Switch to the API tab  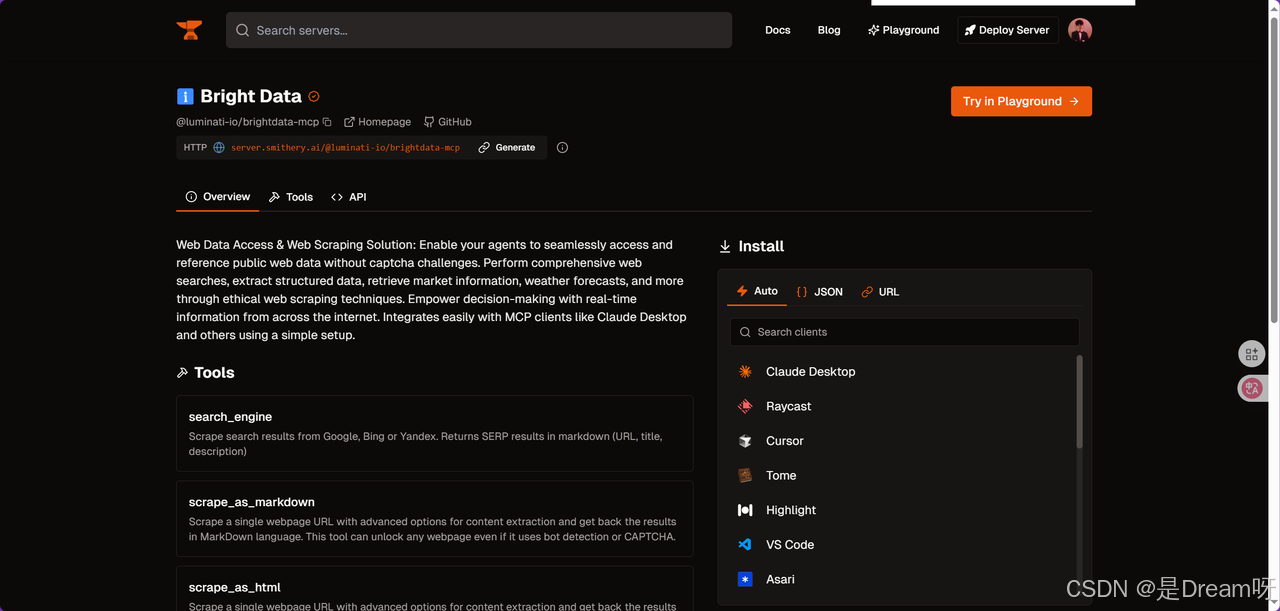click(349, 197)
